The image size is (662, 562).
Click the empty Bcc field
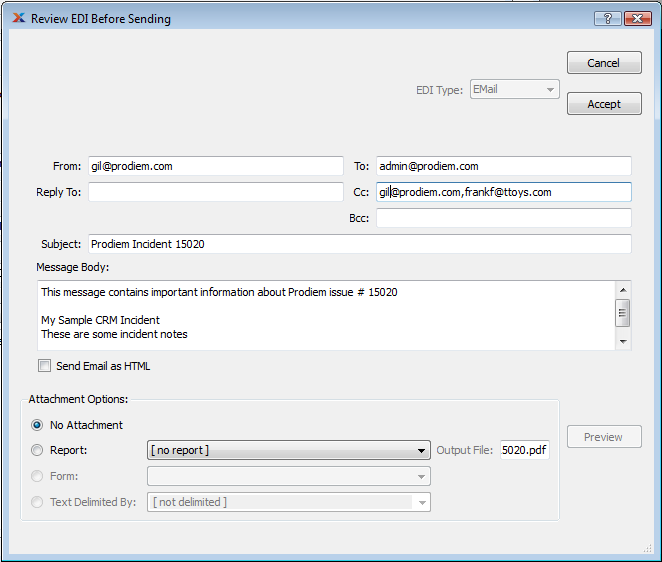point(503,218)
